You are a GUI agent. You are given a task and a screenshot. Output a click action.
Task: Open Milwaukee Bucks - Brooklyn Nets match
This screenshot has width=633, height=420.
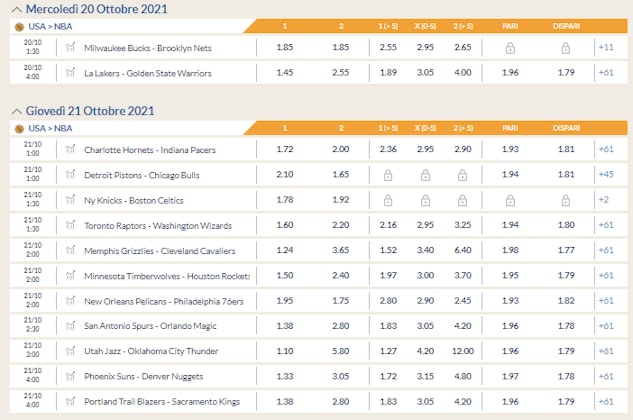[148, 48]
